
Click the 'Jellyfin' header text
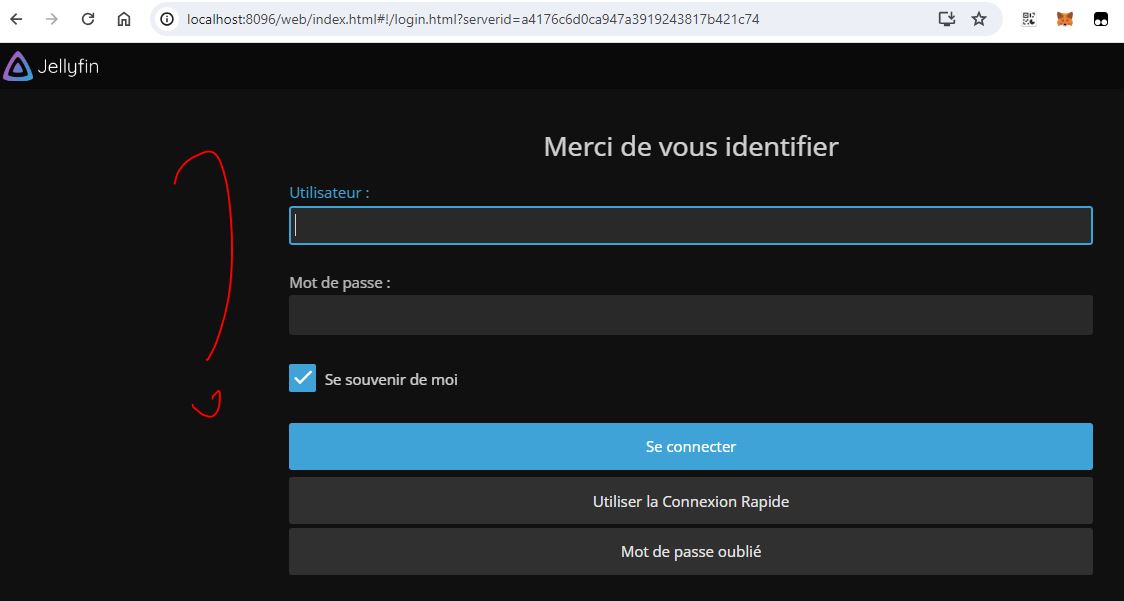click(x=68, y=67)
